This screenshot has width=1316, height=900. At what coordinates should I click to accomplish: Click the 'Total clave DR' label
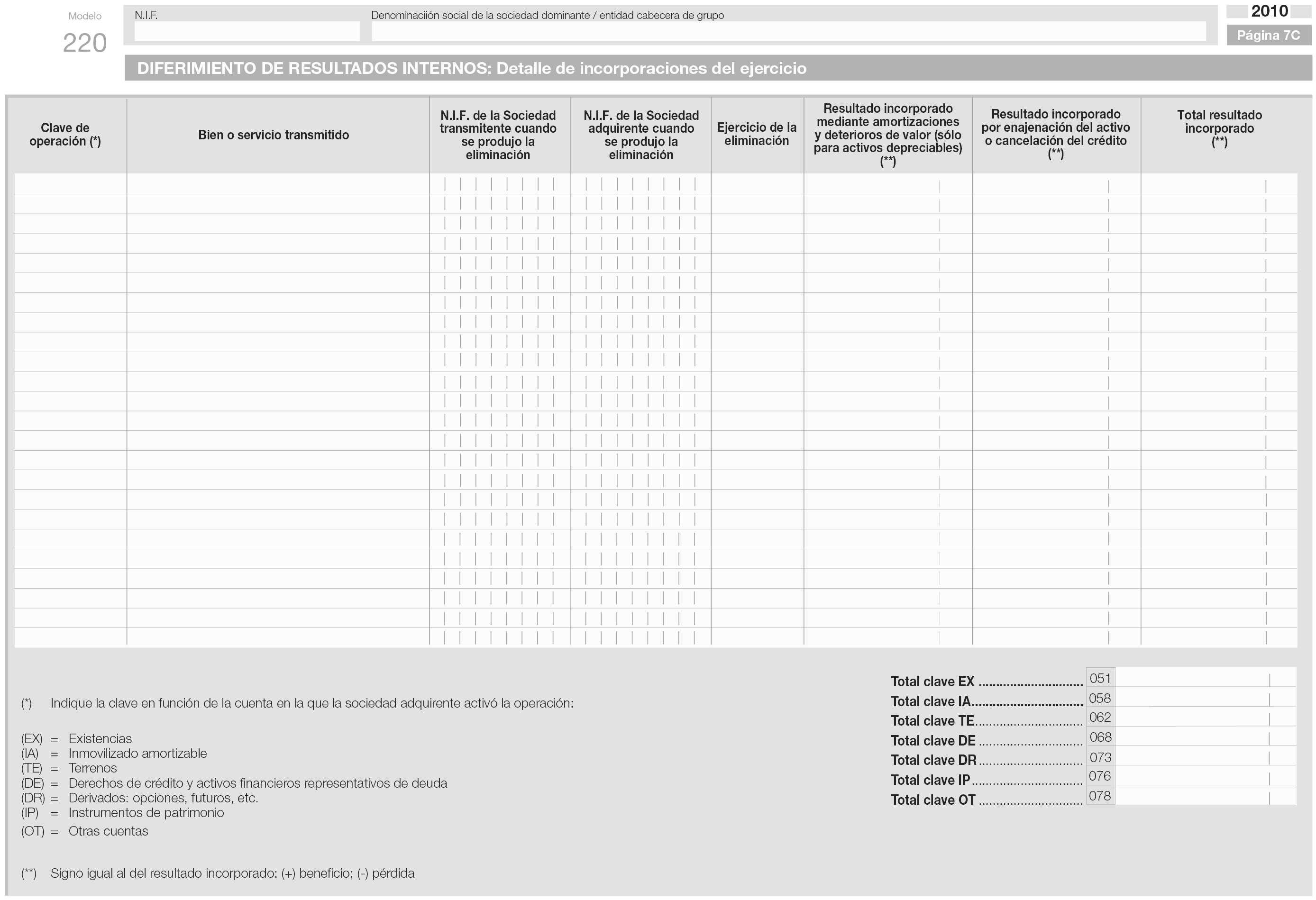click(x=933, y=760)
